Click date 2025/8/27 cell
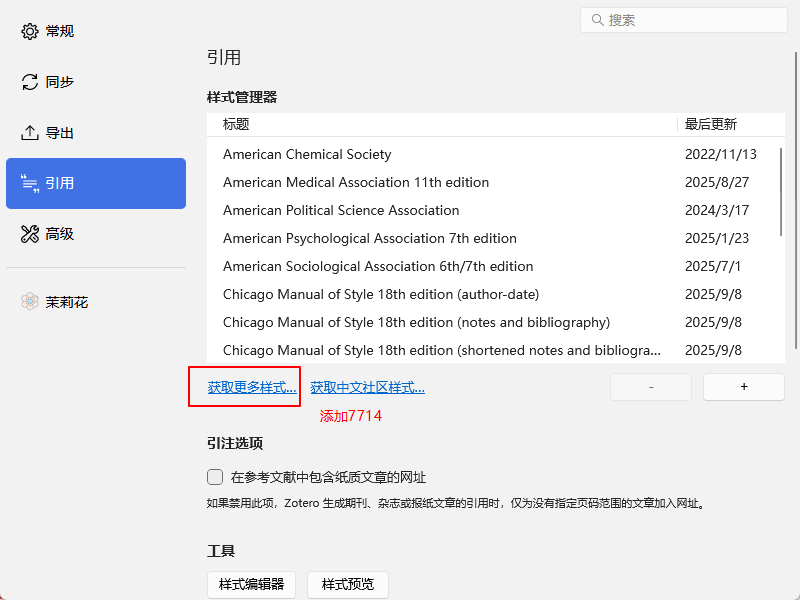Viewport: 800px width, 600px height. 717,182
